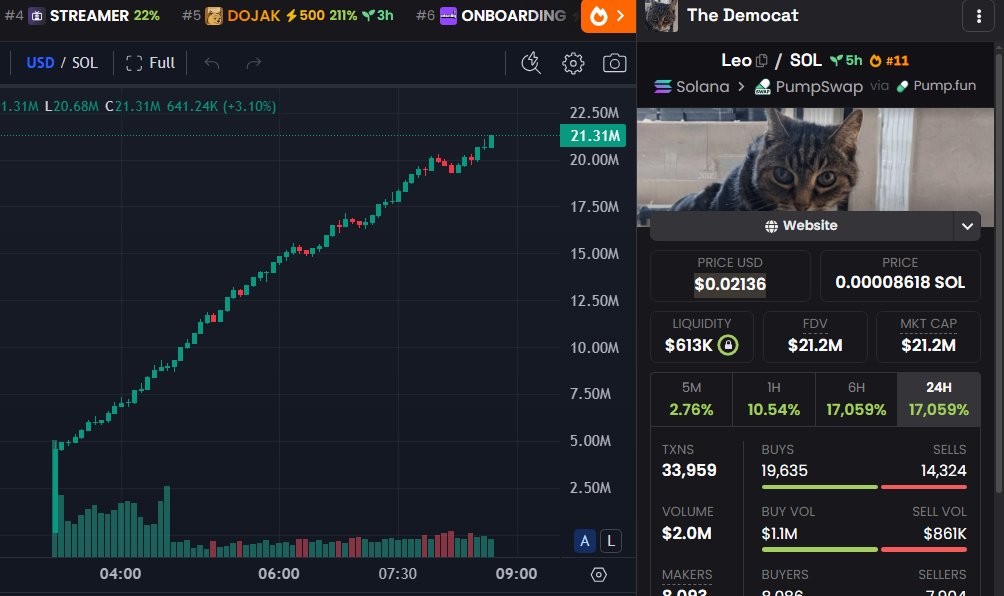Open chart time zone target icon
Screen dimensions: 1004x596
click(599, 574)
